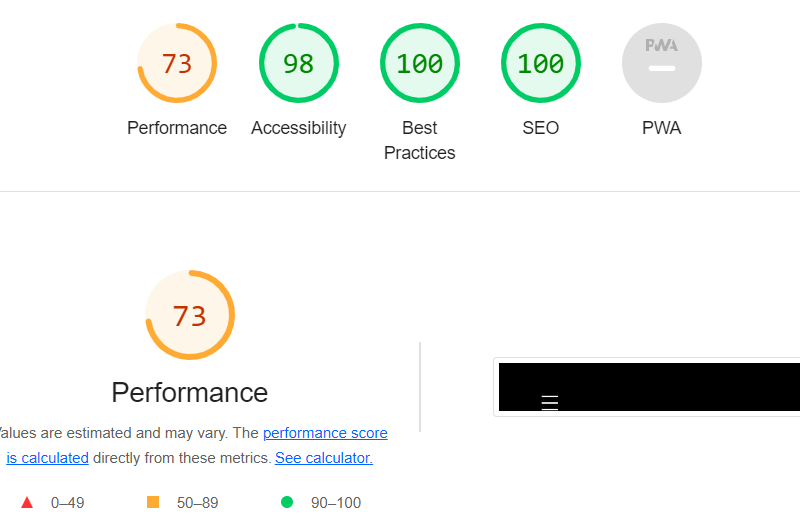This screenshot has width=800, height=529.
Task: Click the Performance 73 gauge in the category header
Action: point(177,64)
